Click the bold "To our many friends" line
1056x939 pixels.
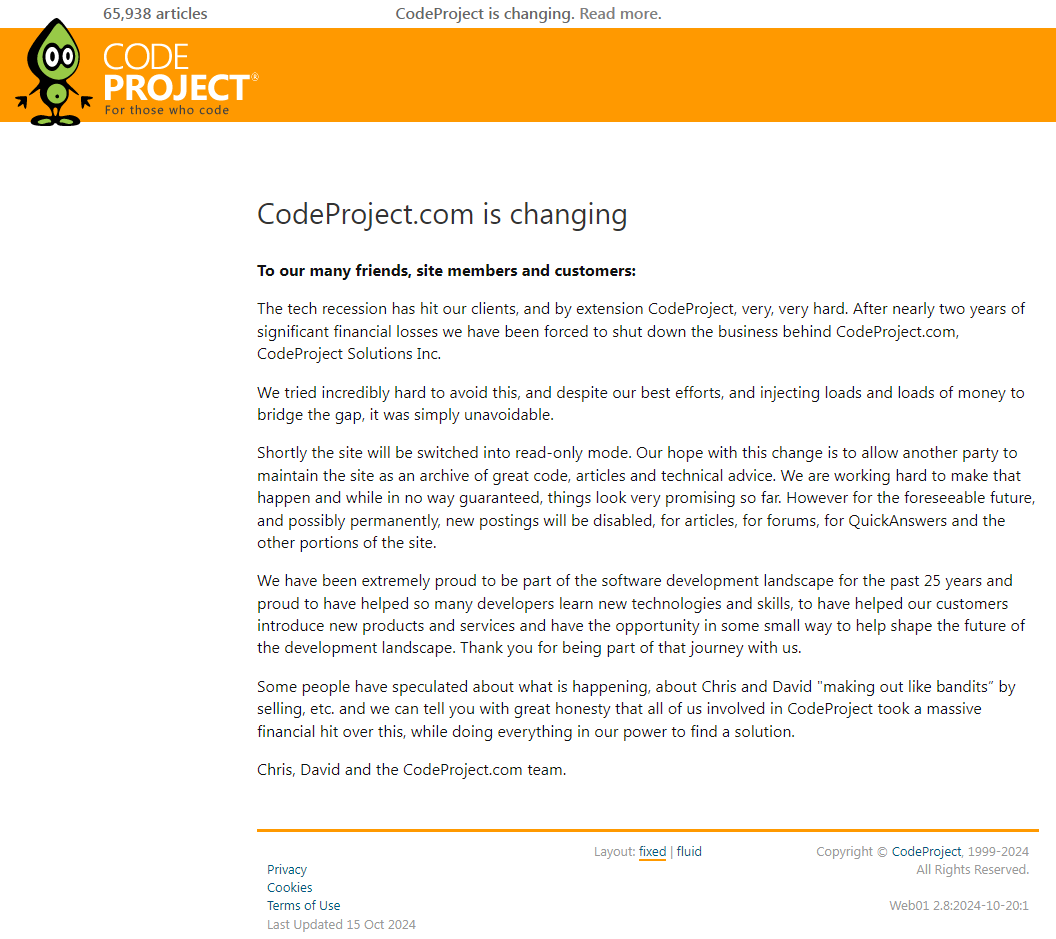click(446, 271)
